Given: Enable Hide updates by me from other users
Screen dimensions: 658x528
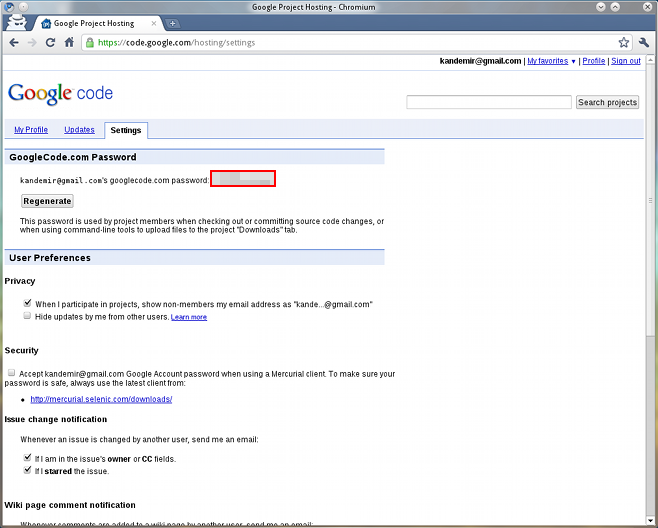Looking at the screenshot, I should point(27,316).
